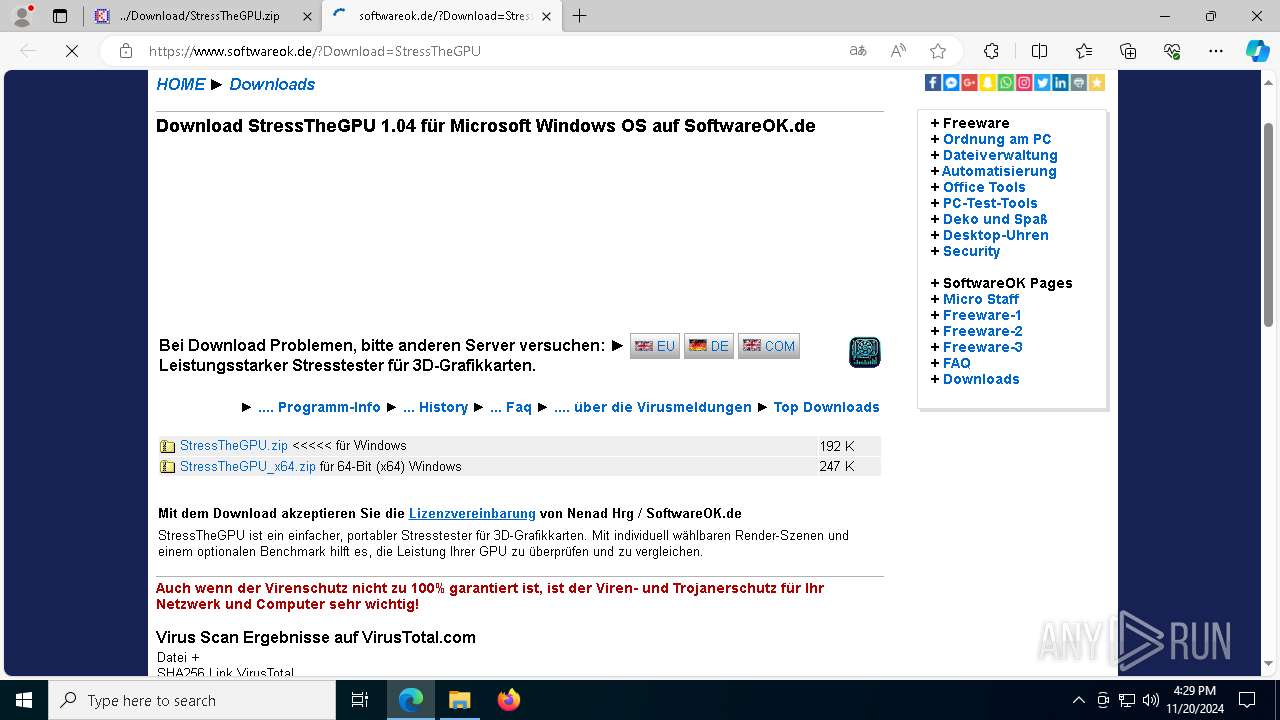The width and height of the screenshot is (1280, 720).
Task: Open History link
Action: click(435, 407)
